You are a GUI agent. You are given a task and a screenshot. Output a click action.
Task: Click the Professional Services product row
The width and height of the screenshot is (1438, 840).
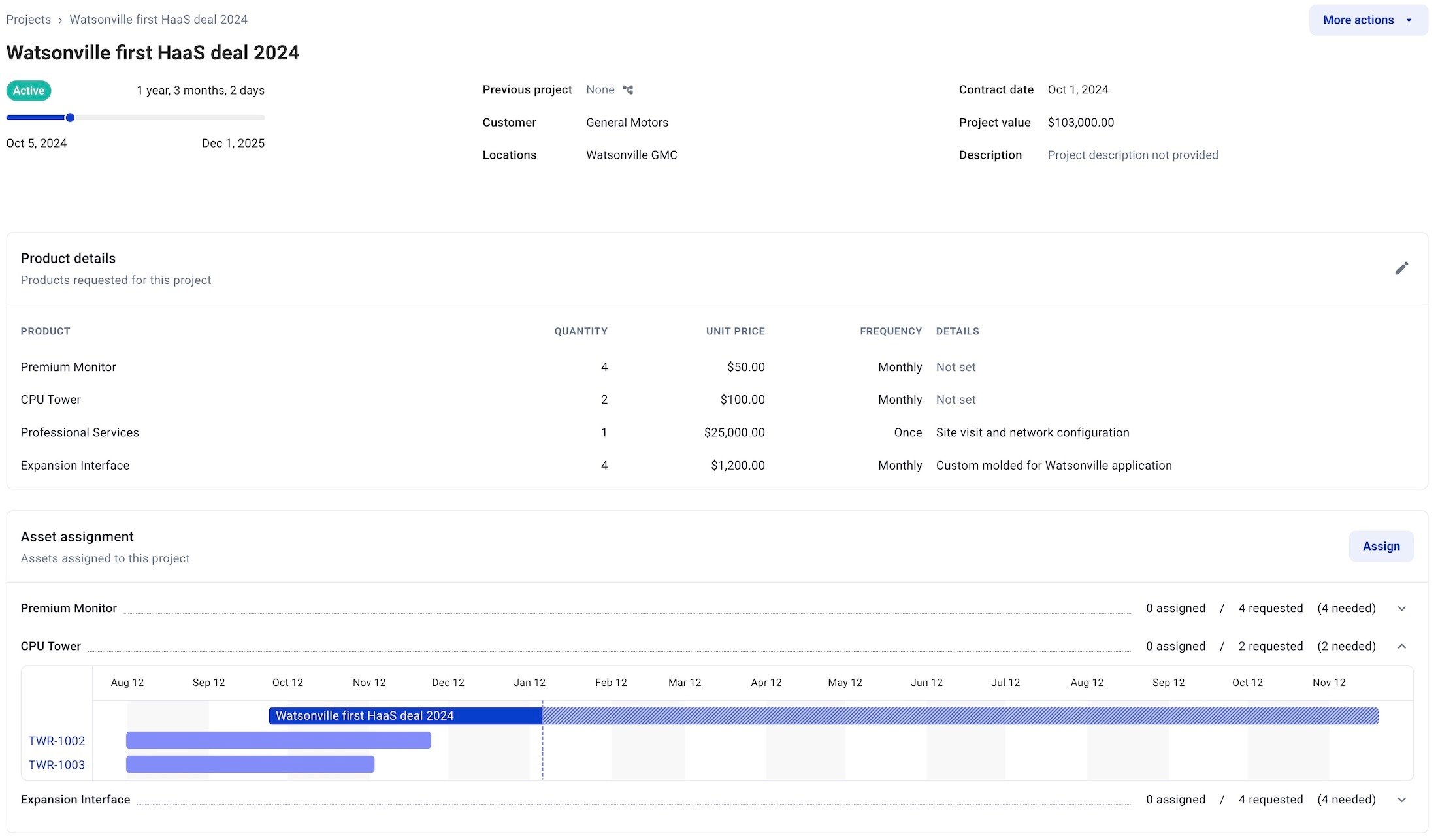[x=717, y=432]
